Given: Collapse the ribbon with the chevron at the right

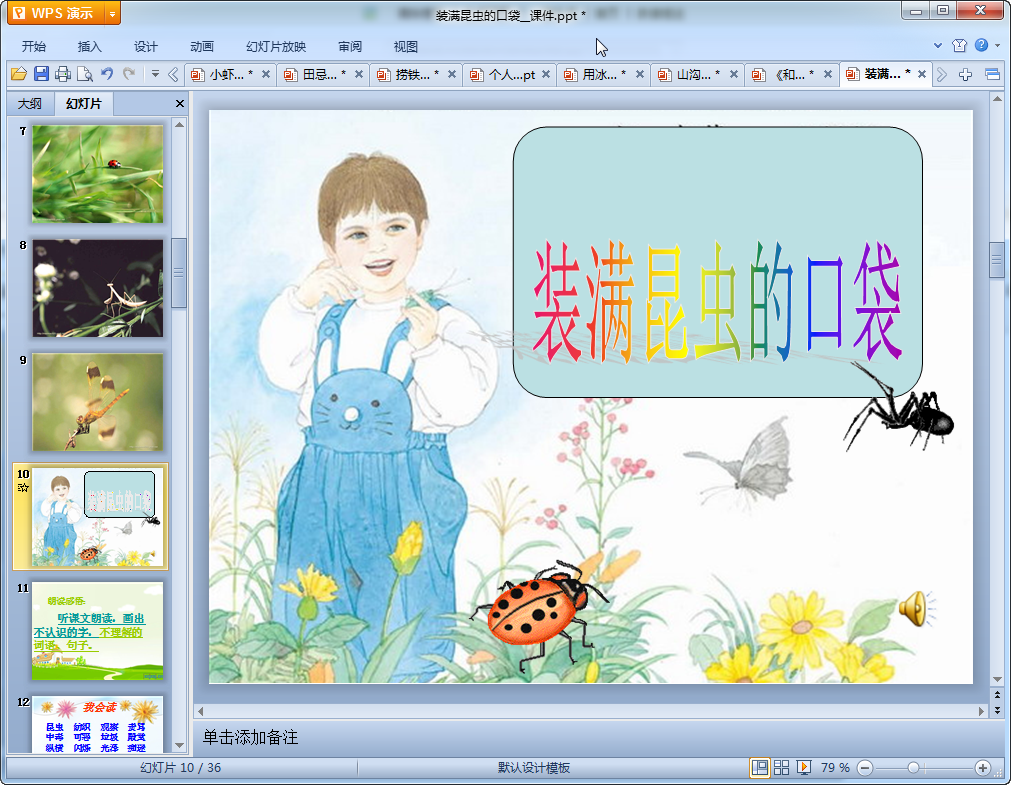Looking at the screenshot, I should pos(938,46).
